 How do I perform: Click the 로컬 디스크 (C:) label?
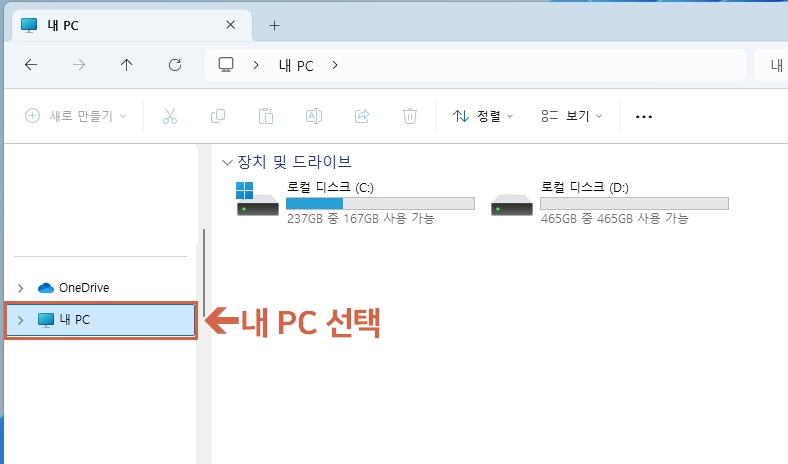point(330,187)
